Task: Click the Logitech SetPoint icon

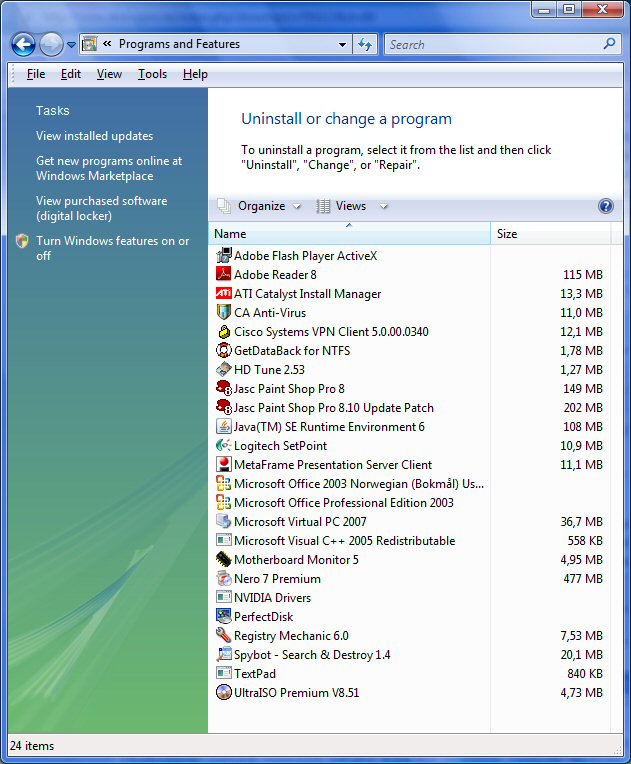Action: 224,445
